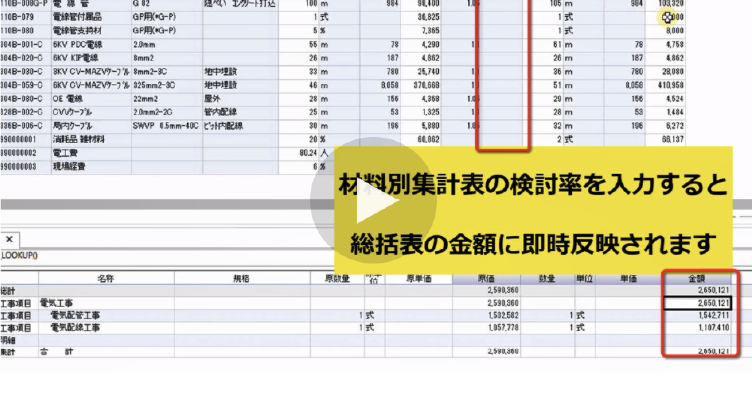The height and width of the screenshot is (398, 752).
Task: Click the 8mm2-3C specification cell
Action: tap(167, 71)
